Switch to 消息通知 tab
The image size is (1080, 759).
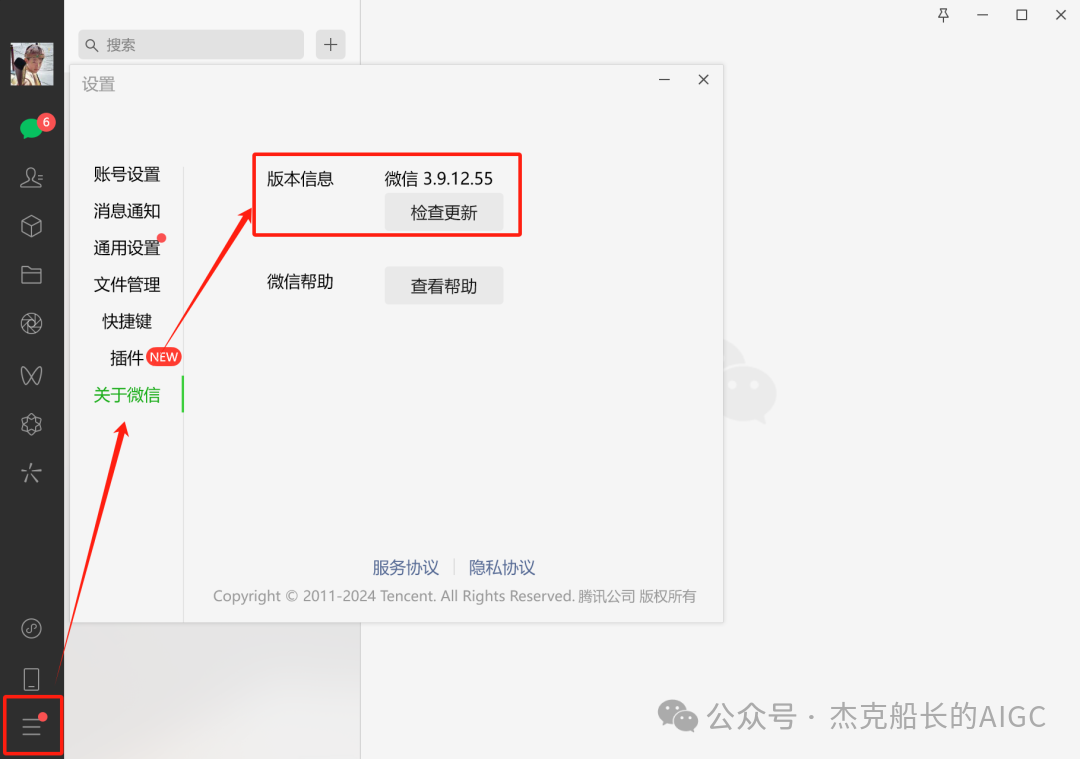pyautogui.click(x=127, y=211)
